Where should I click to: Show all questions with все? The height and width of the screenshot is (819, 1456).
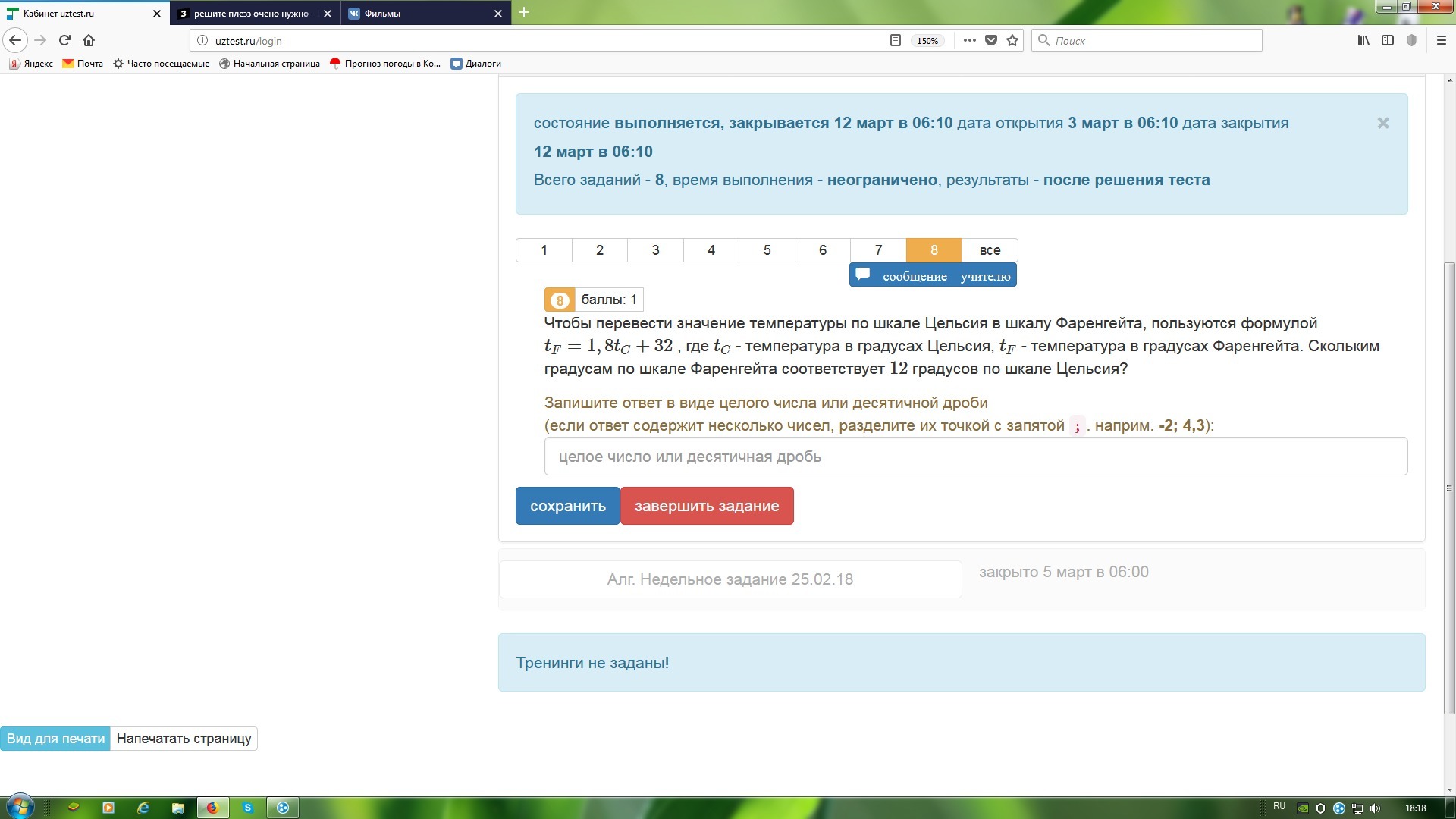(x=990, y=250)
